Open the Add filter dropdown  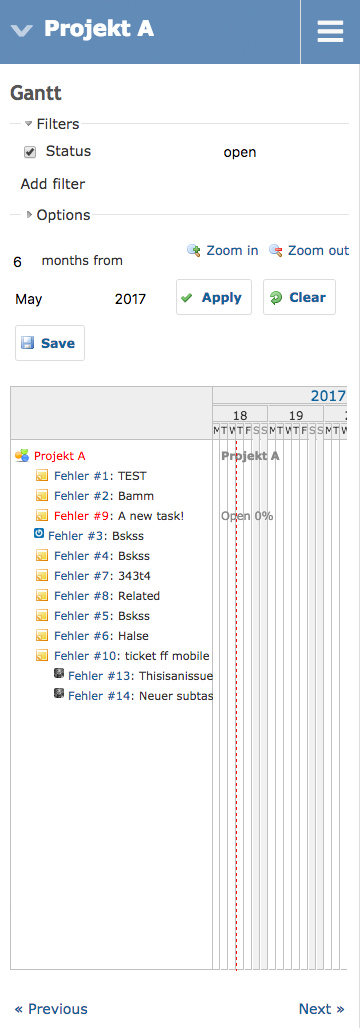coord(52,184)
